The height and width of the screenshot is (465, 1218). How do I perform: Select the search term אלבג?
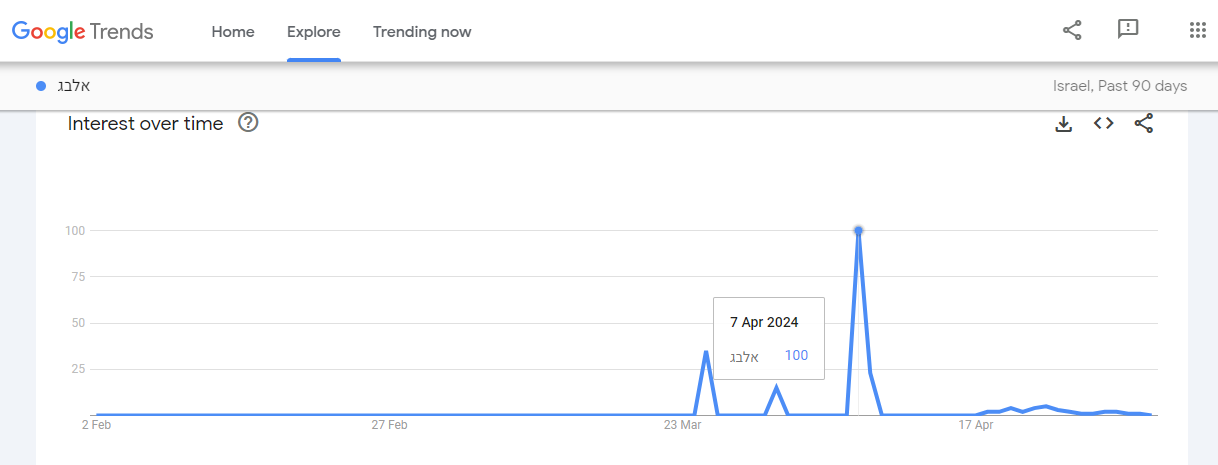click(x=73, y=86)
